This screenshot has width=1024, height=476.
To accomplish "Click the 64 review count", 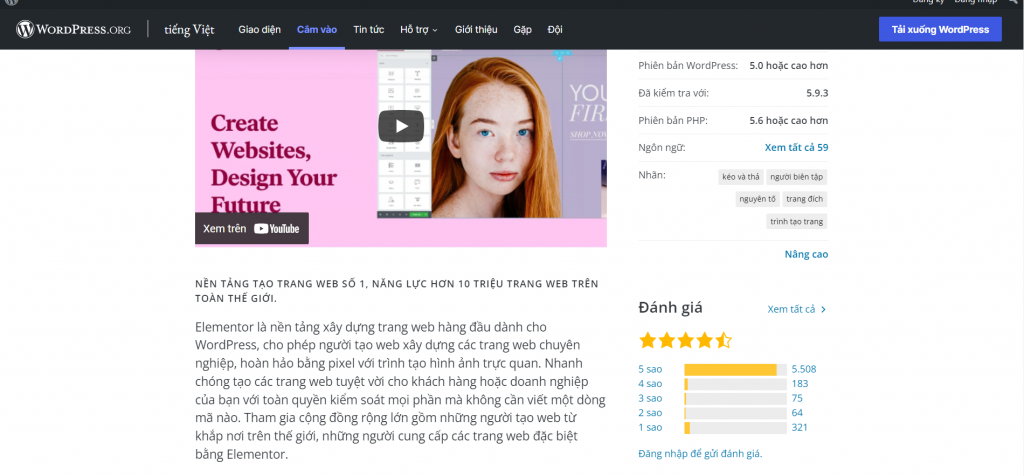I will click(797, 413).
